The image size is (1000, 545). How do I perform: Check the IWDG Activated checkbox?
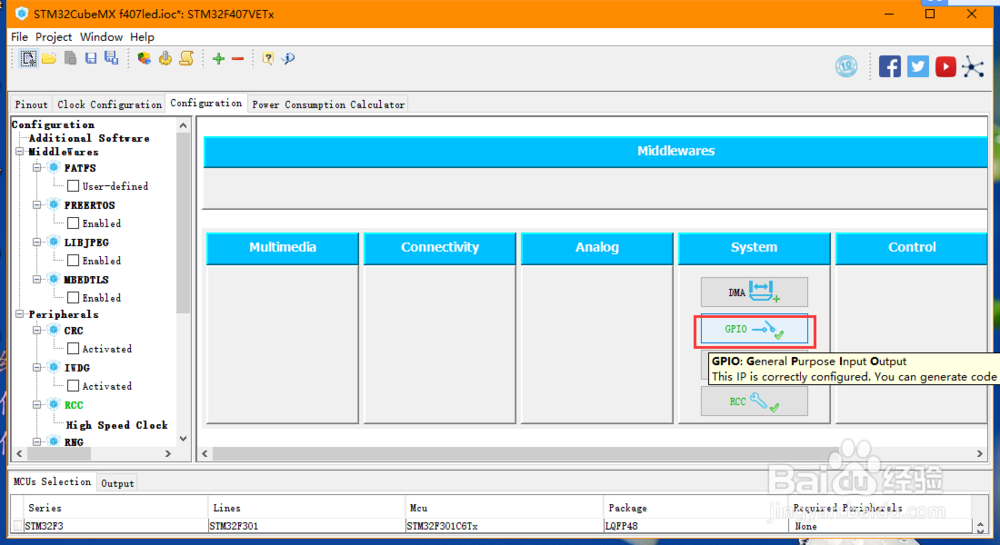pos(73,386)
